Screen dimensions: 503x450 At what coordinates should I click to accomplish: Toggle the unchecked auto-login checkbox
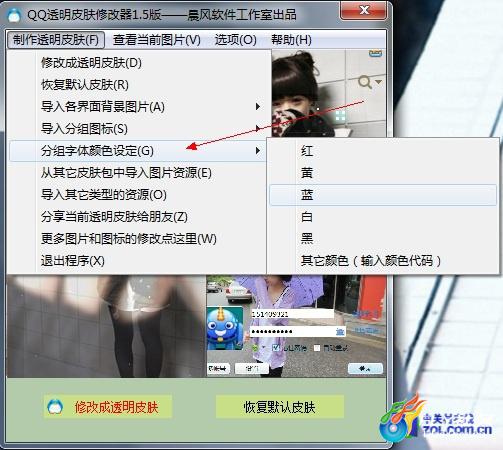point(317,348)
